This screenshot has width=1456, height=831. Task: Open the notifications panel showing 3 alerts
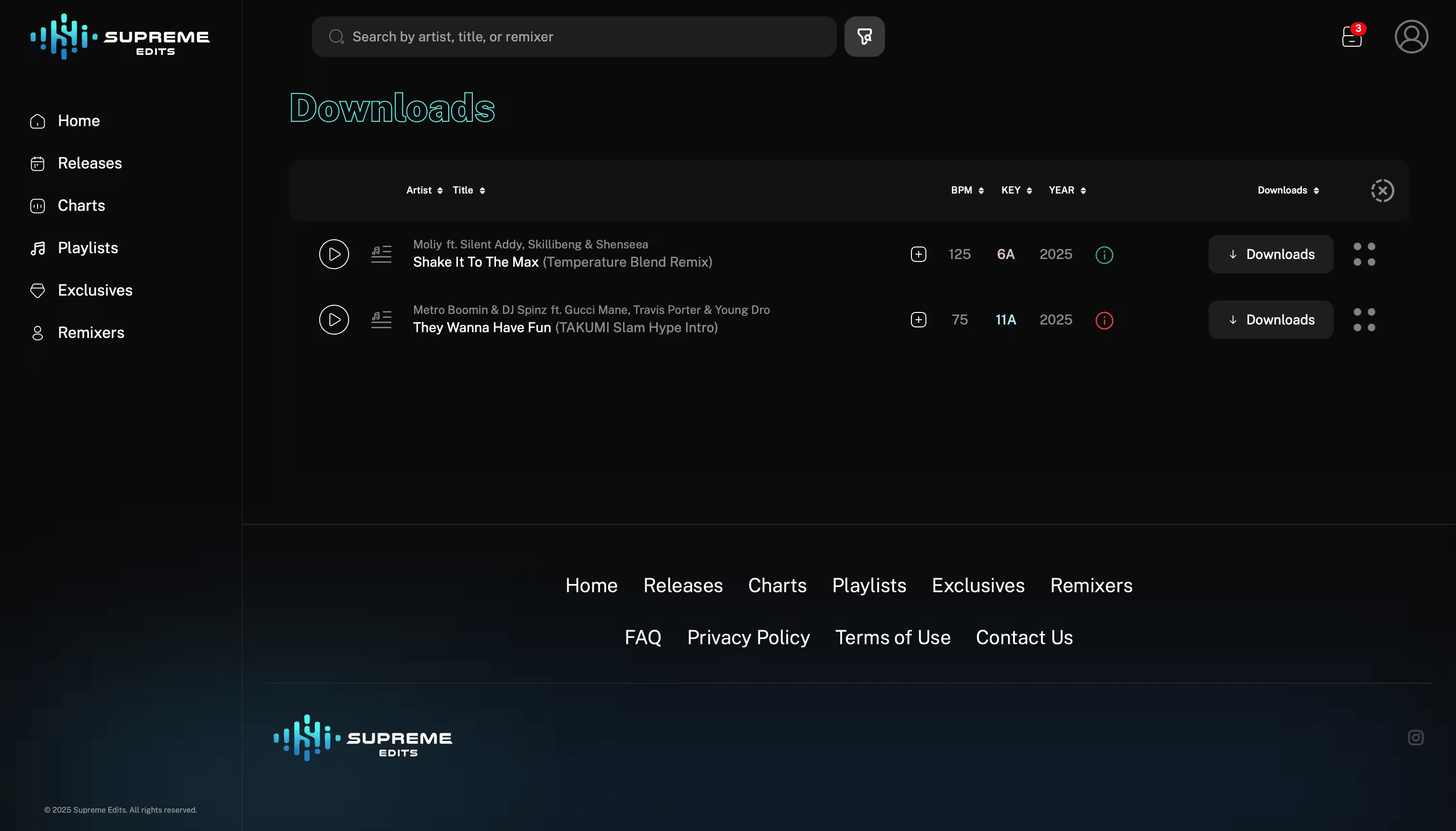(1352, 37)
